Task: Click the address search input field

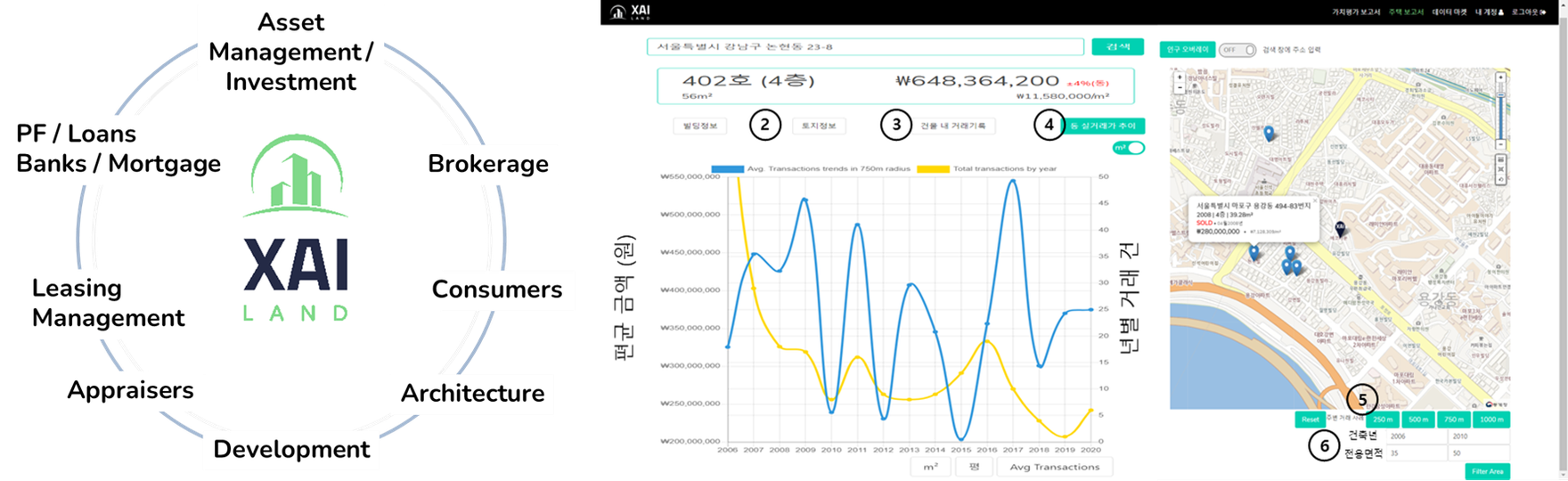Action: click(x=864, y=47)
